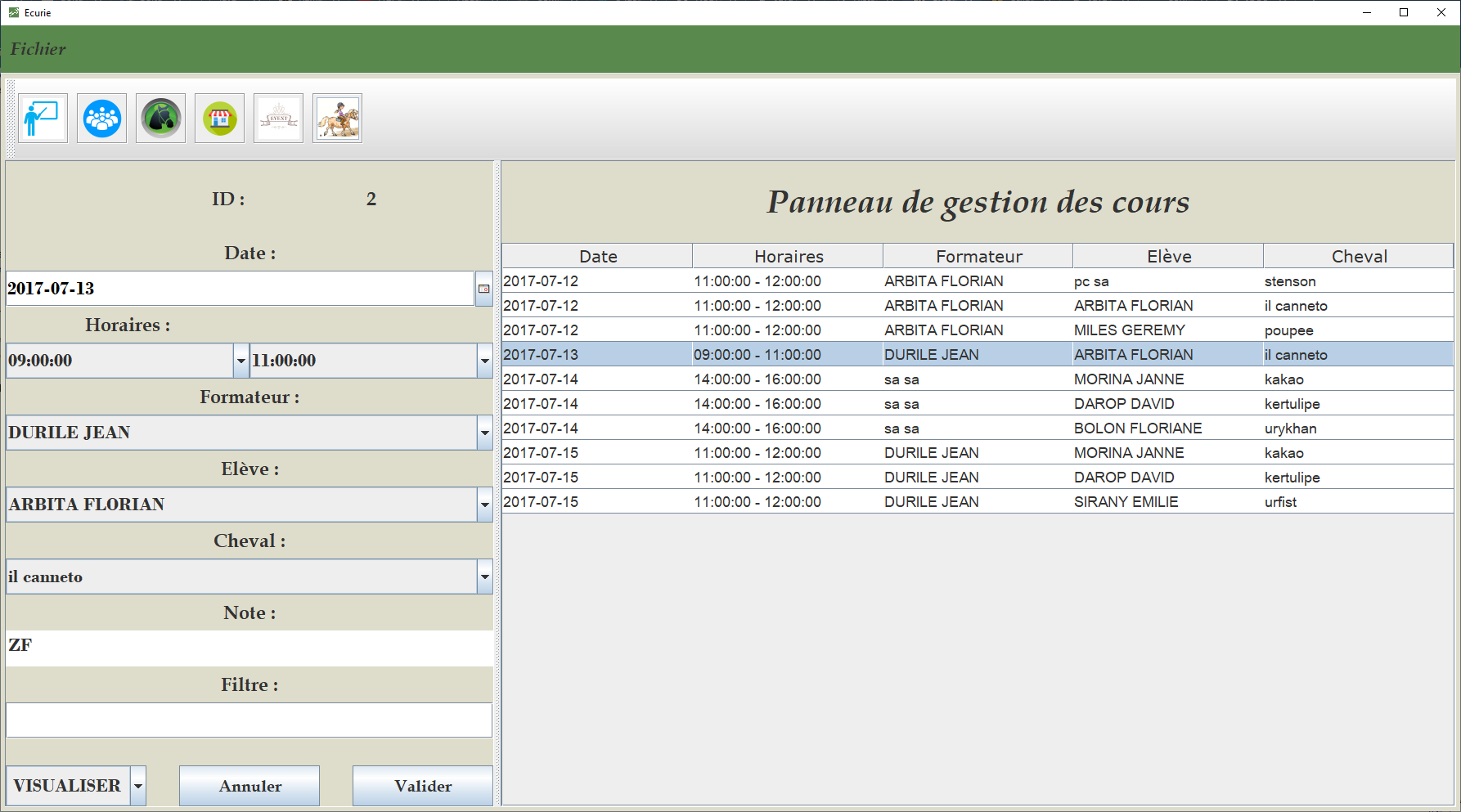The image size is (1461, 812).
Task: Open the Cheval il canneto dropdown
Action: pos(484,576)
